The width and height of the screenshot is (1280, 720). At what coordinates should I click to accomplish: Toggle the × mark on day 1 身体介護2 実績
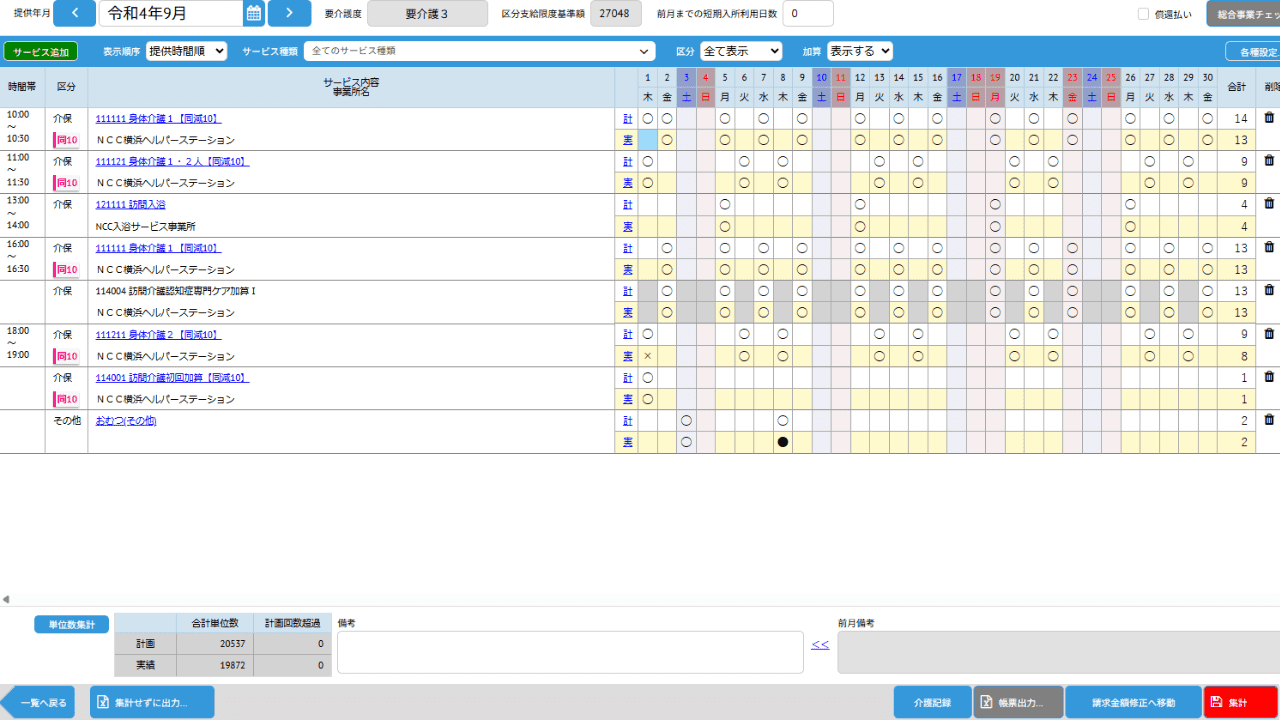coord(647,356)
